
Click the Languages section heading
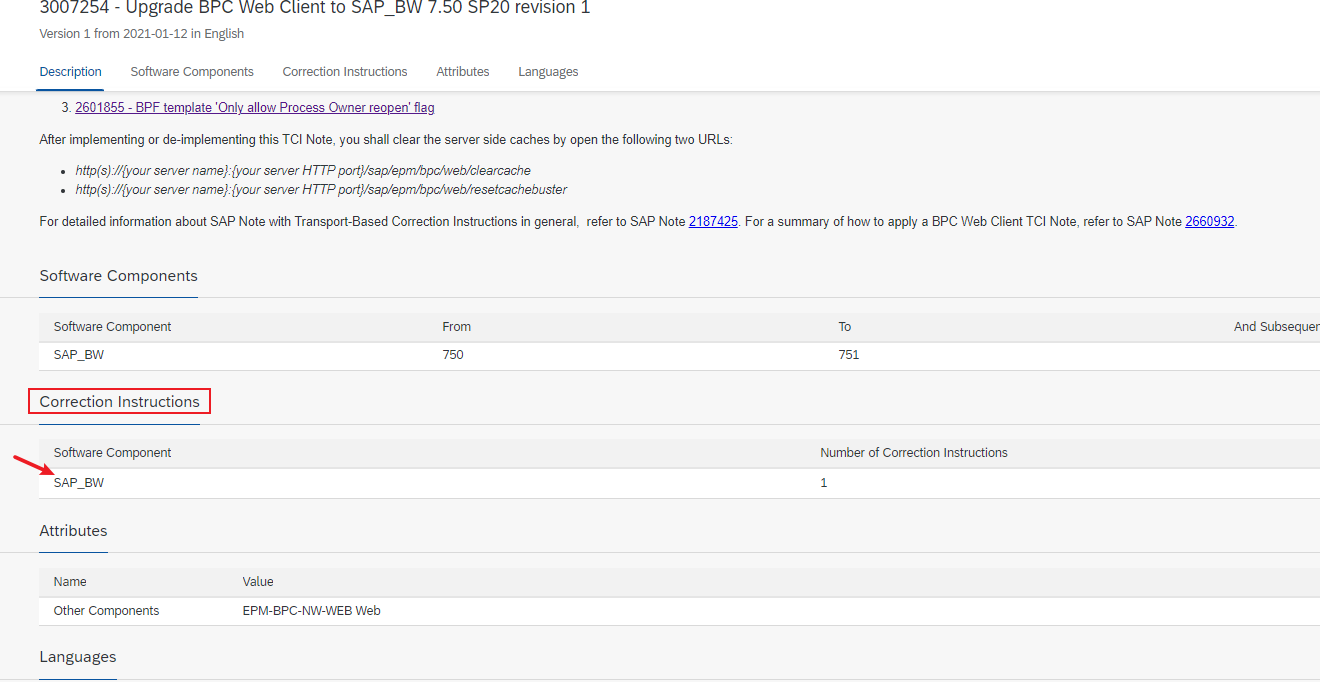click(78, 657)
